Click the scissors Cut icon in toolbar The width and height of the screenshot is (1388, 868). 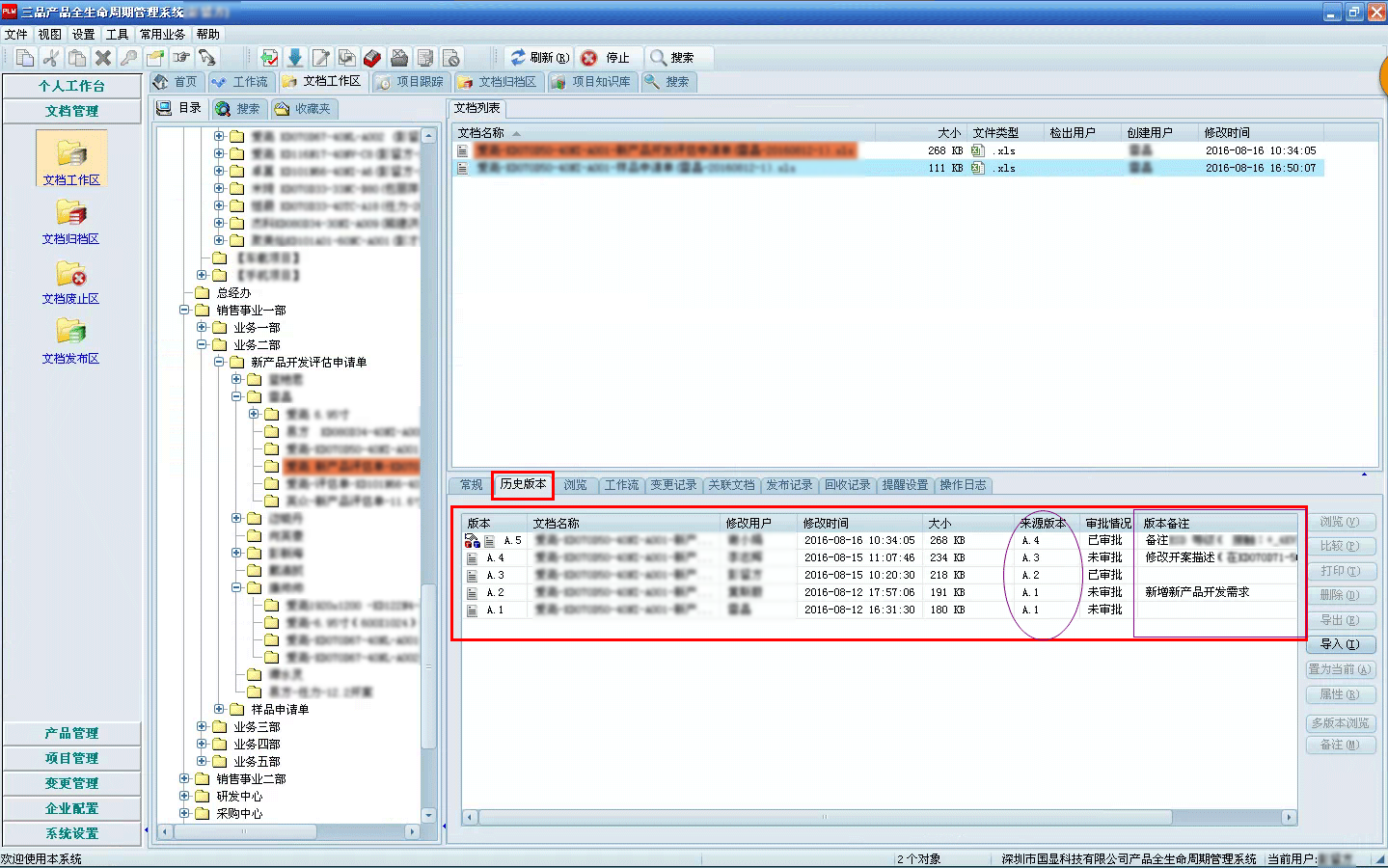coord(51,58)
